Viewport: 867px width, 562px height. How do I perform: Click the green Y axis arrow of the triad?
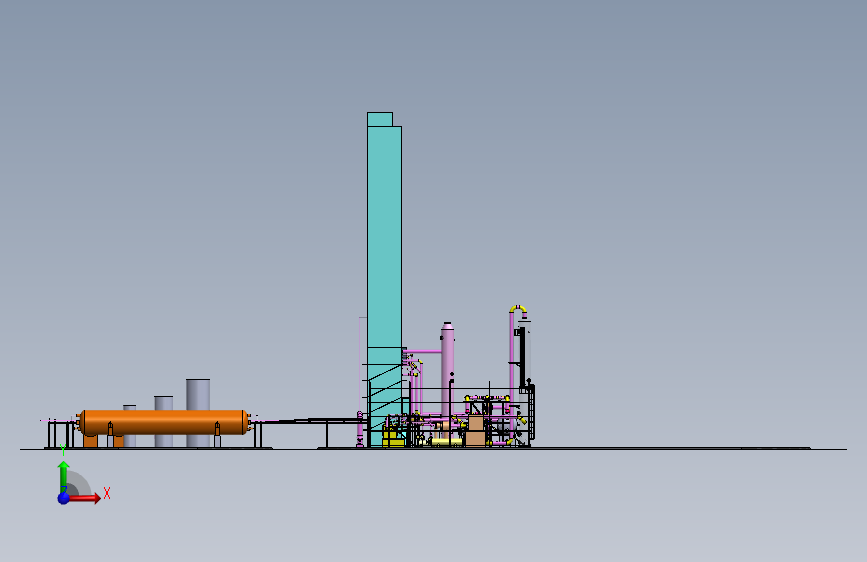tap(64, 477)
